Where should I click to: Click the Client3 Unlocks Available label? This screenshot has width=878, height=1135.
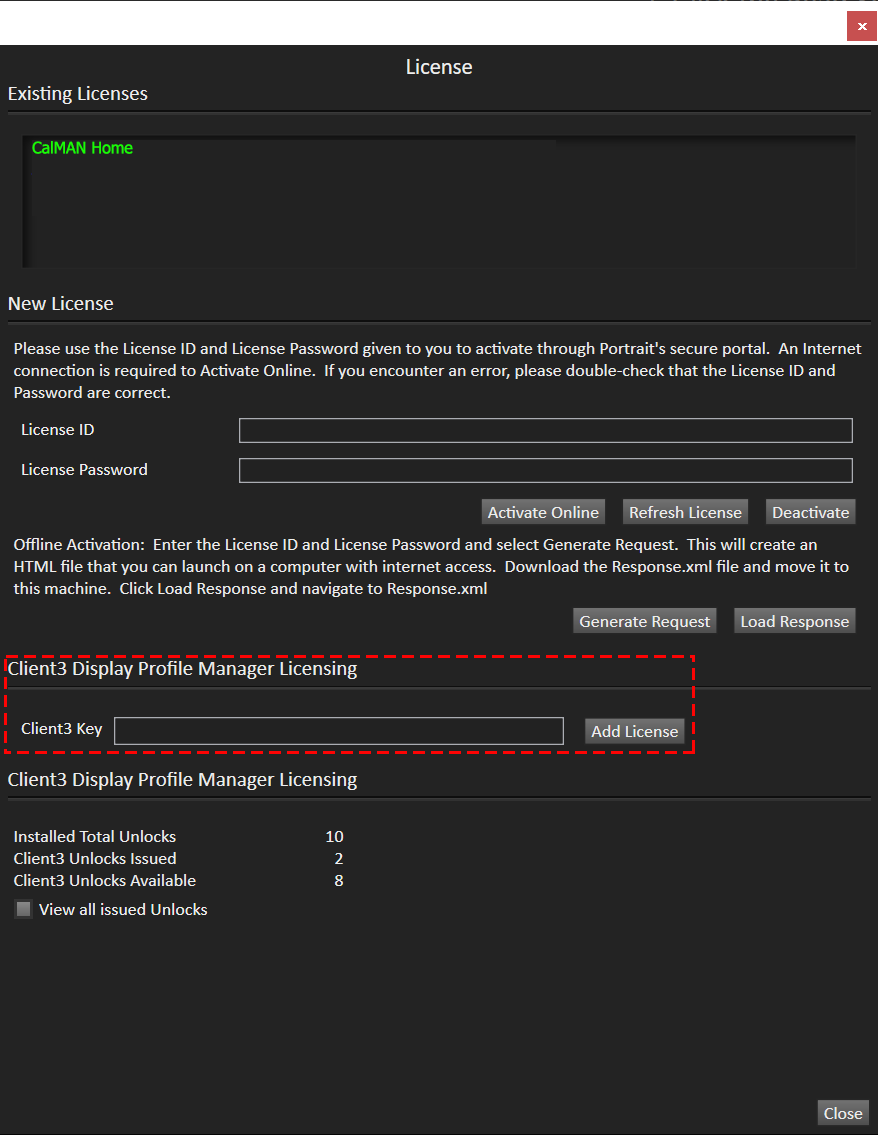(x=105, y=880)
